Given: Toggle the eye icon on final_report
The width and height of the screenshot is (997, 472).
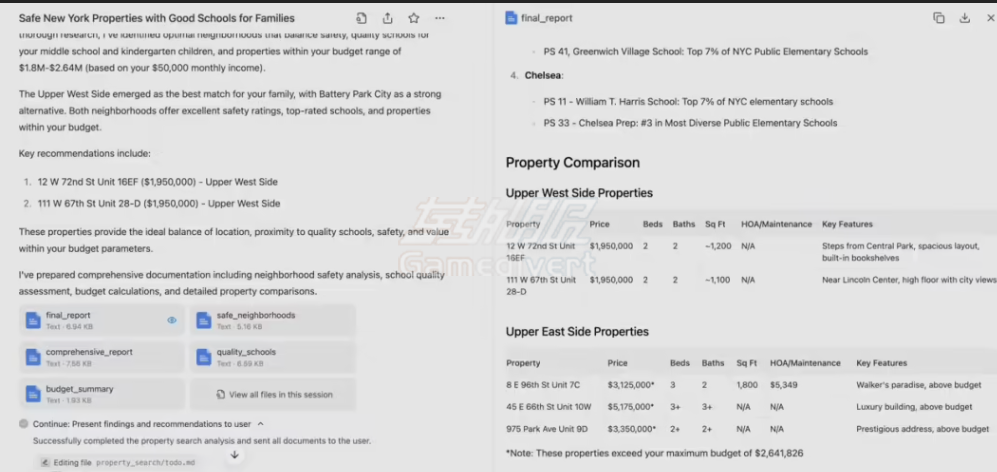Looking at the screenshot, I should (172, 320).
